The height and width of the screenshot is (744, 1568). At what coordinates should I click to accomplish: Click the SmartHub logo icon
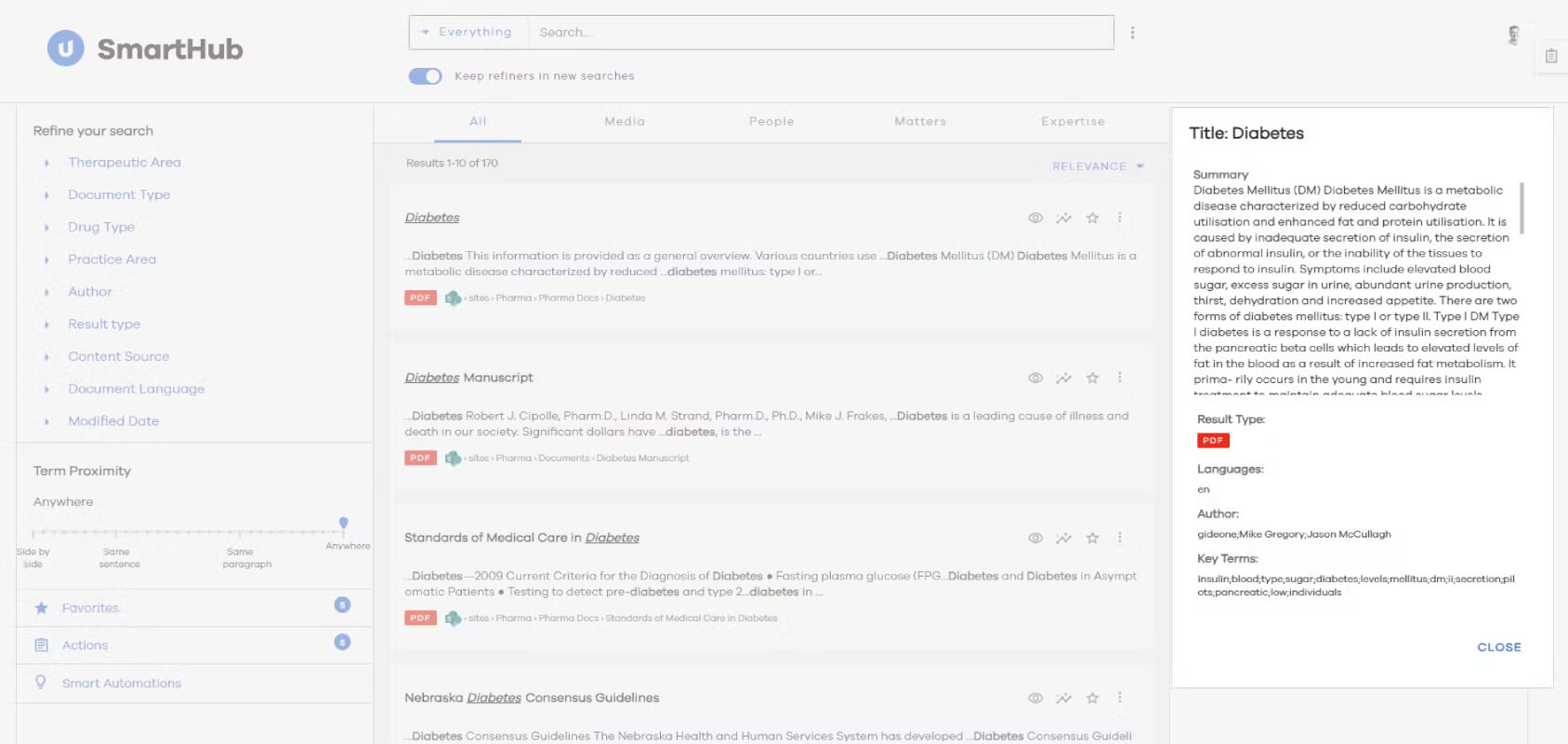[x=66, y=48]
